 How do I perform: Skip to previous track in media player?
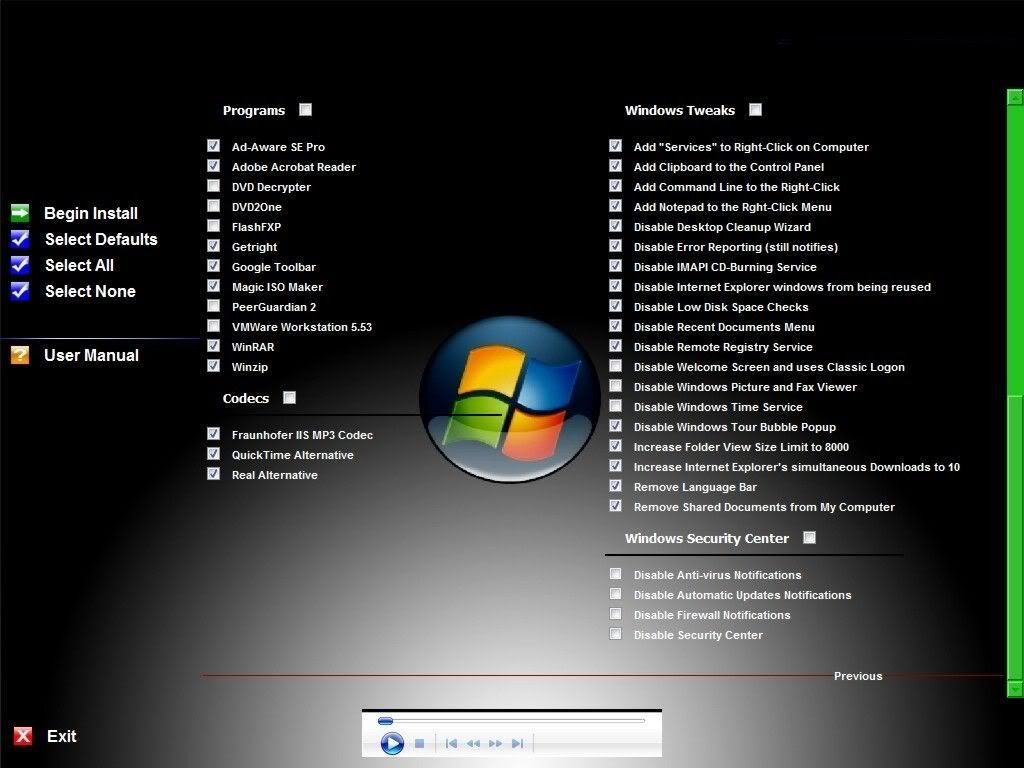click(451, 743)
